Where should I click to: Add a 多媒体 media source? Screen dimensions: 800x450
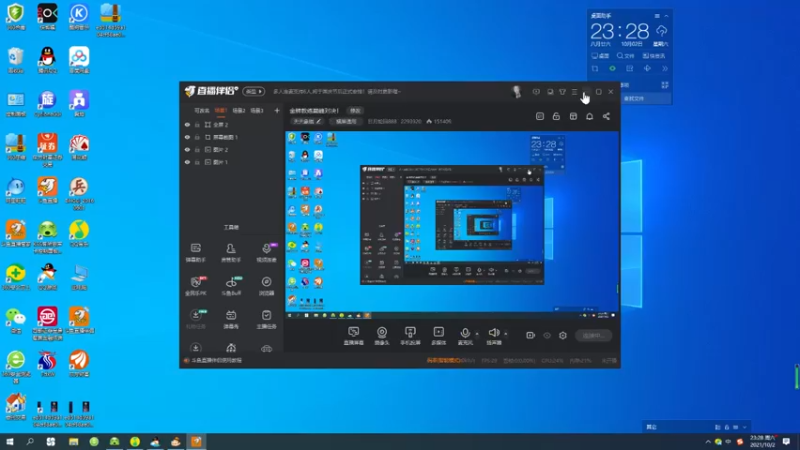439,336
